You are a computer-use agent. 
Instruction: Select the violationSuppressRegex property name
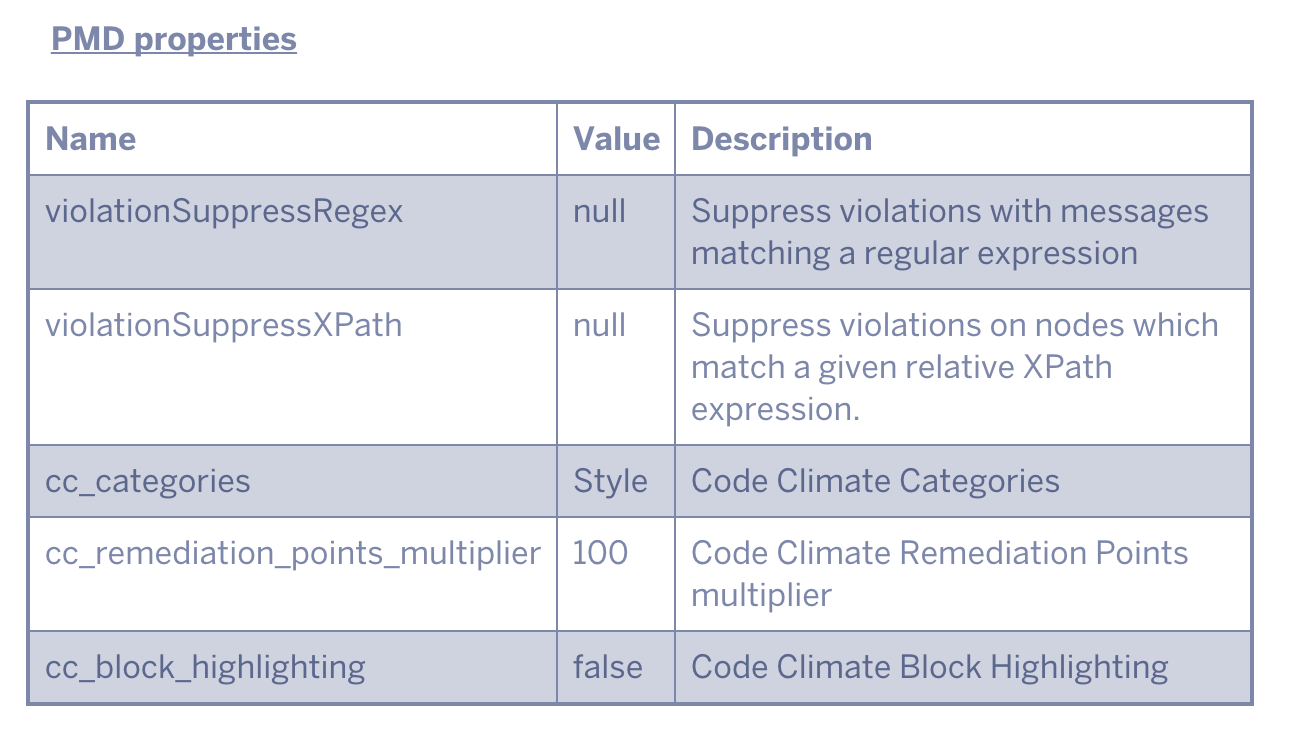pyautogui.click(x=224, y=212)
